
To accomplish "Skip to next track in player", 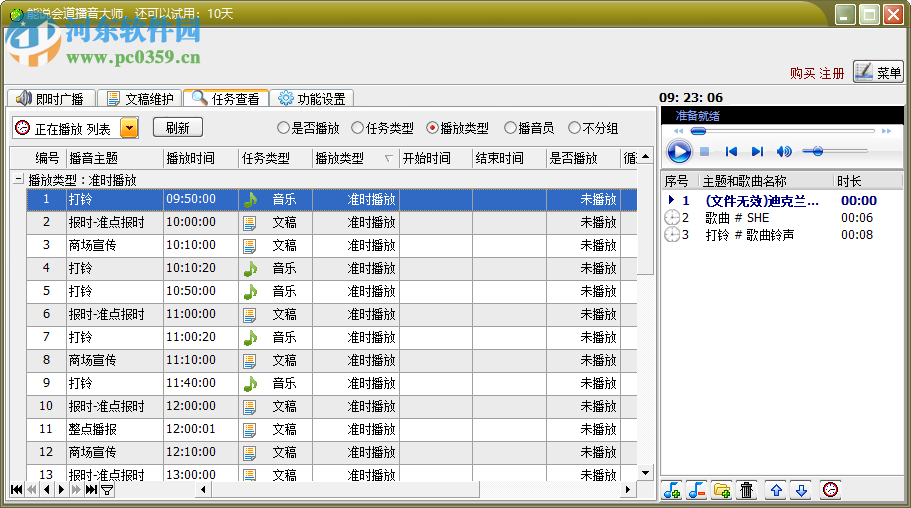I will [x=757, y=151].
